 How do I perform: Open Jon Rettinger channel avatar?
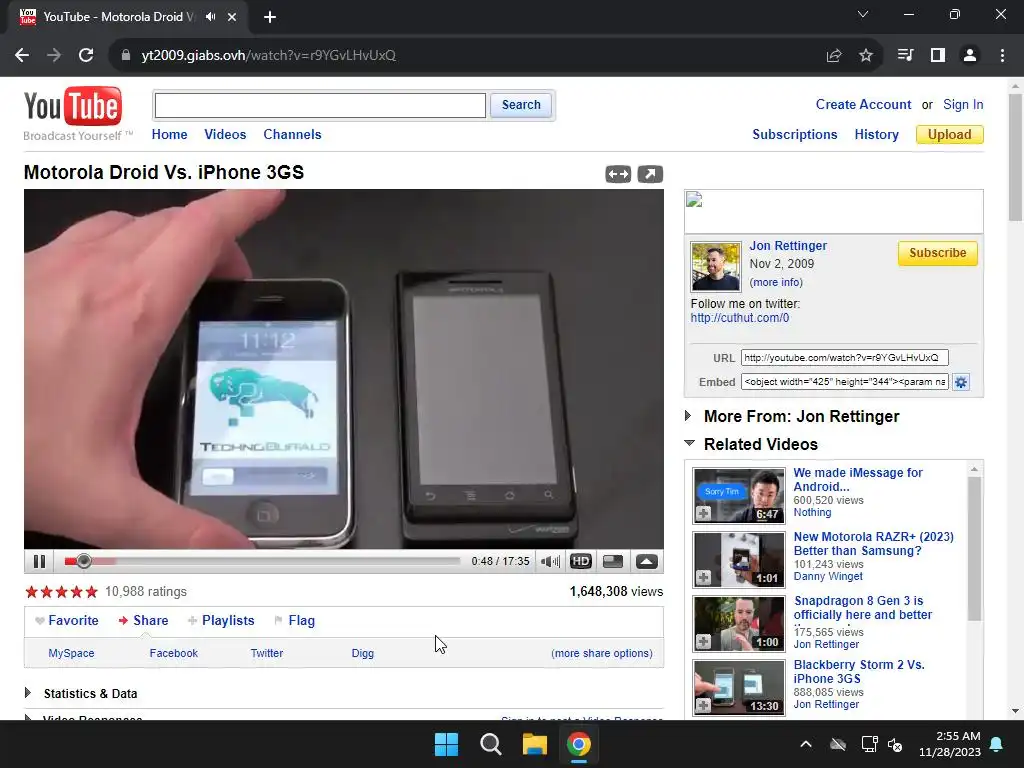716,266
